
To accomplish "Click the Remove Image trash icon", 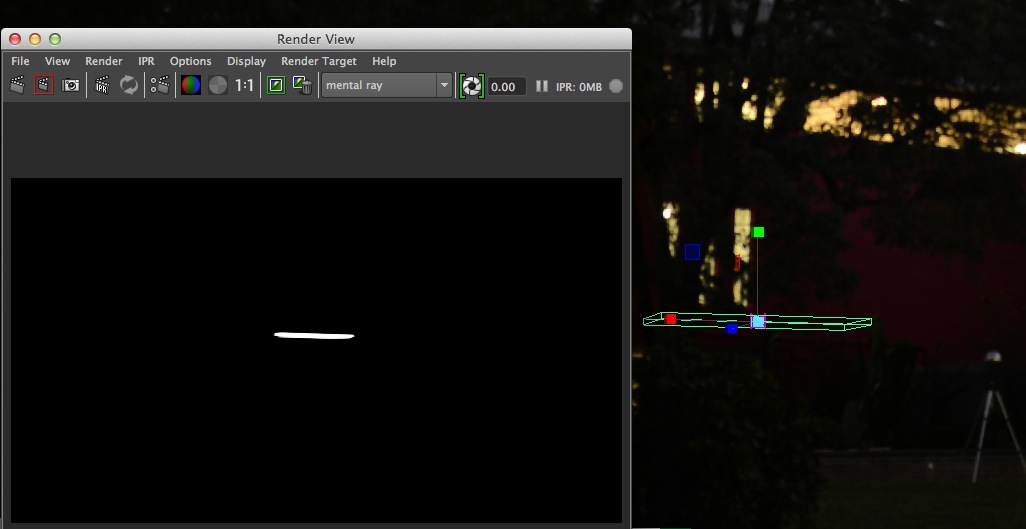I will (303, 86).
